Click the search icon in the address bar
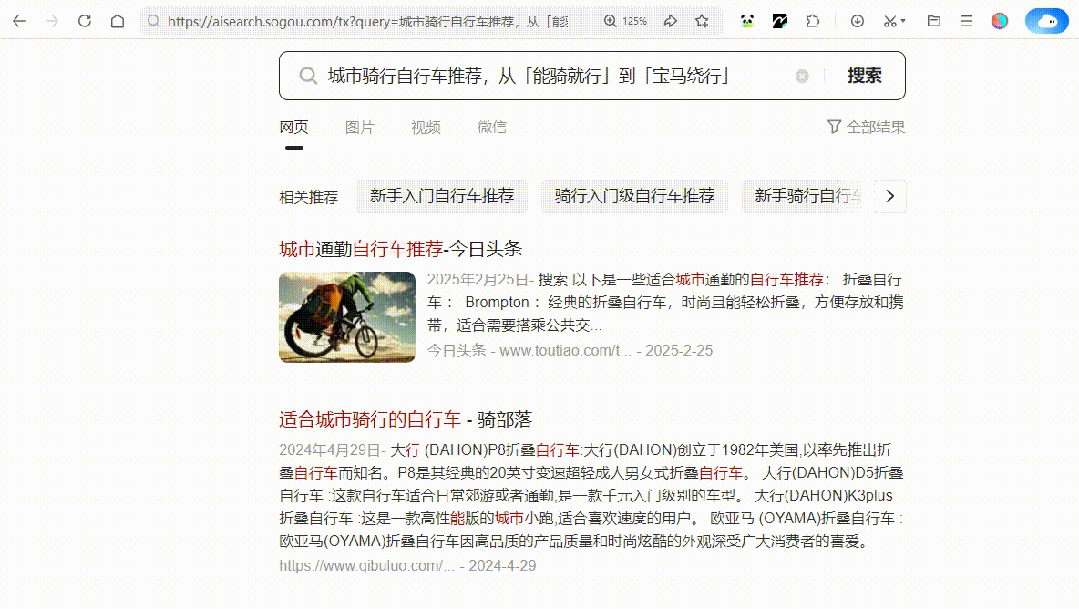Image resolution: width=1079 pixels, height=609 pixels. (154, 21)
